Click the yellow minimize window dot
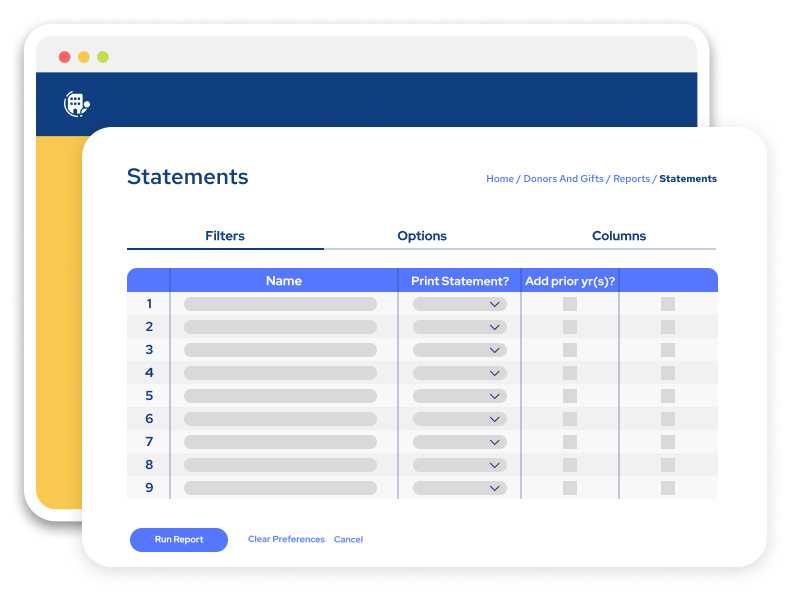This screenshot has height=599, width=795. (x=84, y=57)
